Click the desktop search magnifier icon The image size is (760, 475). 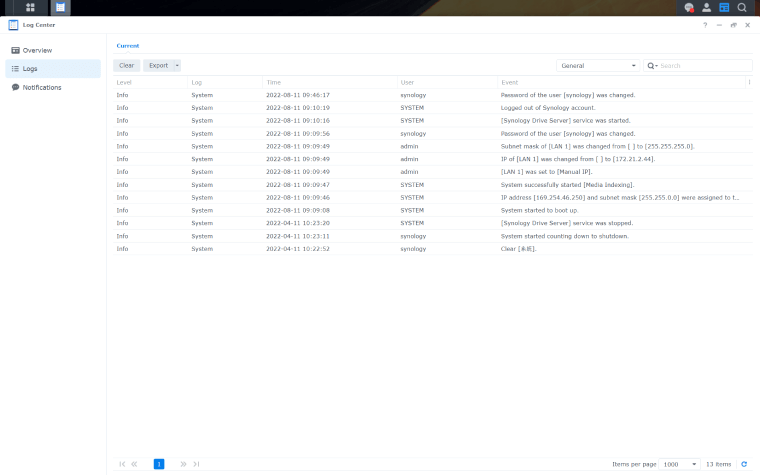pos(742,8)
